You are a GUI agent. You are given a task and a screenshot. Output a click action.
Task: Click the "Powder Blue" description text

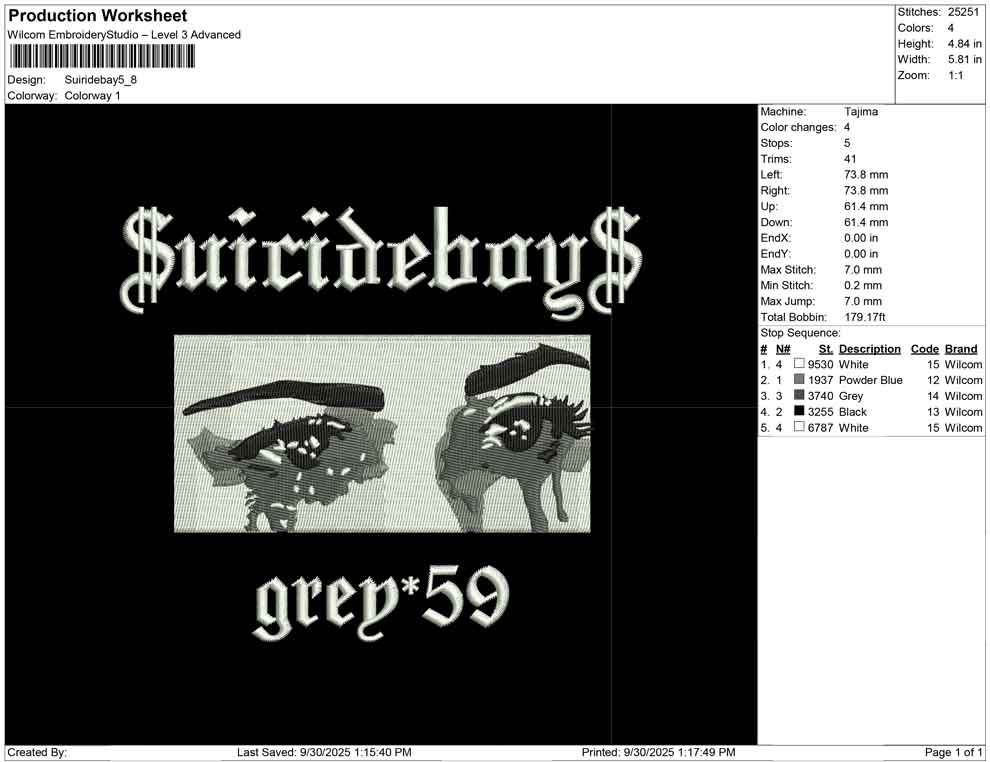[870, 380]
